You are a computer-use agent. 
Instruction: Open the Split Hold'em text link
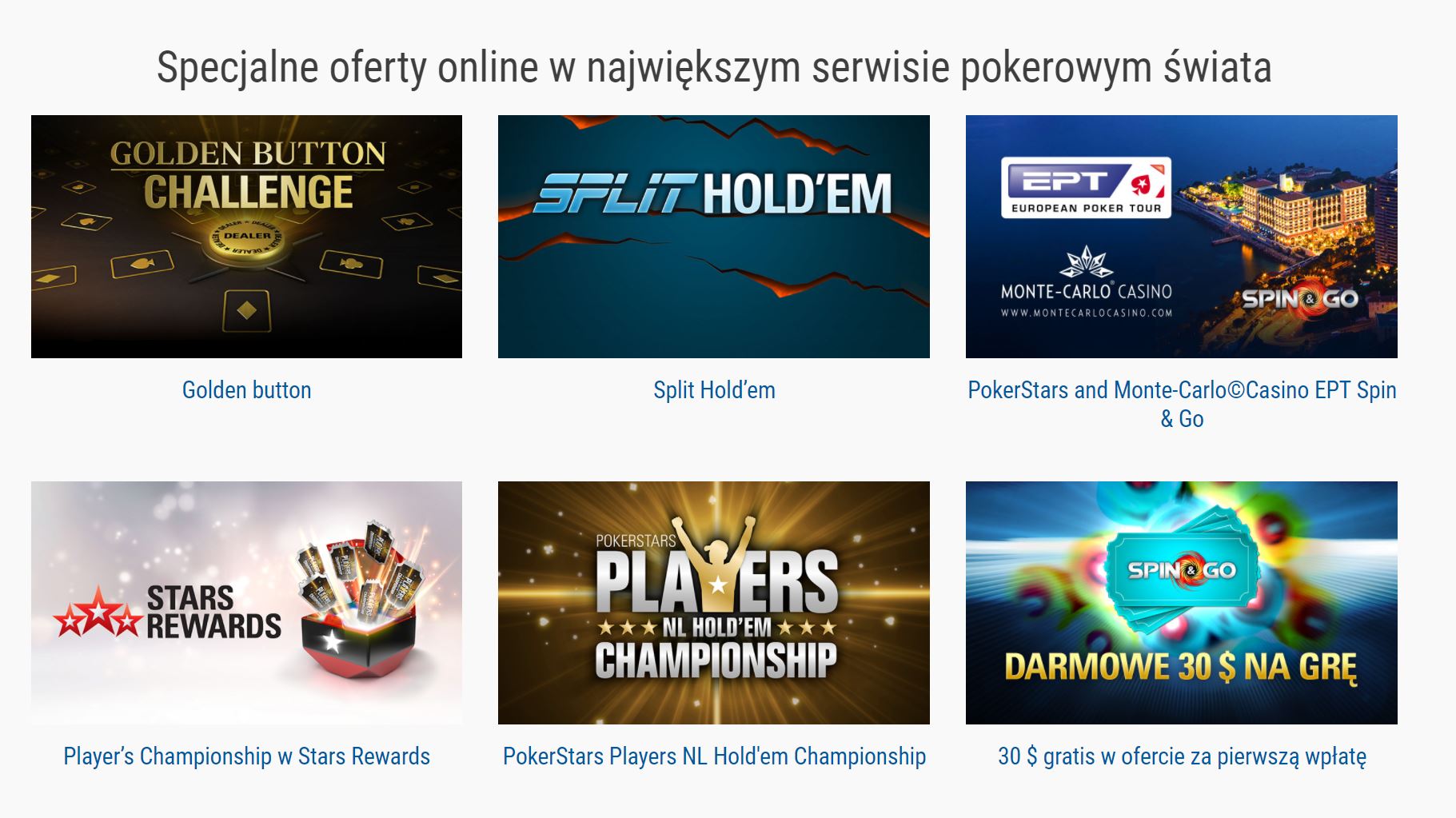tap(714, 390)
